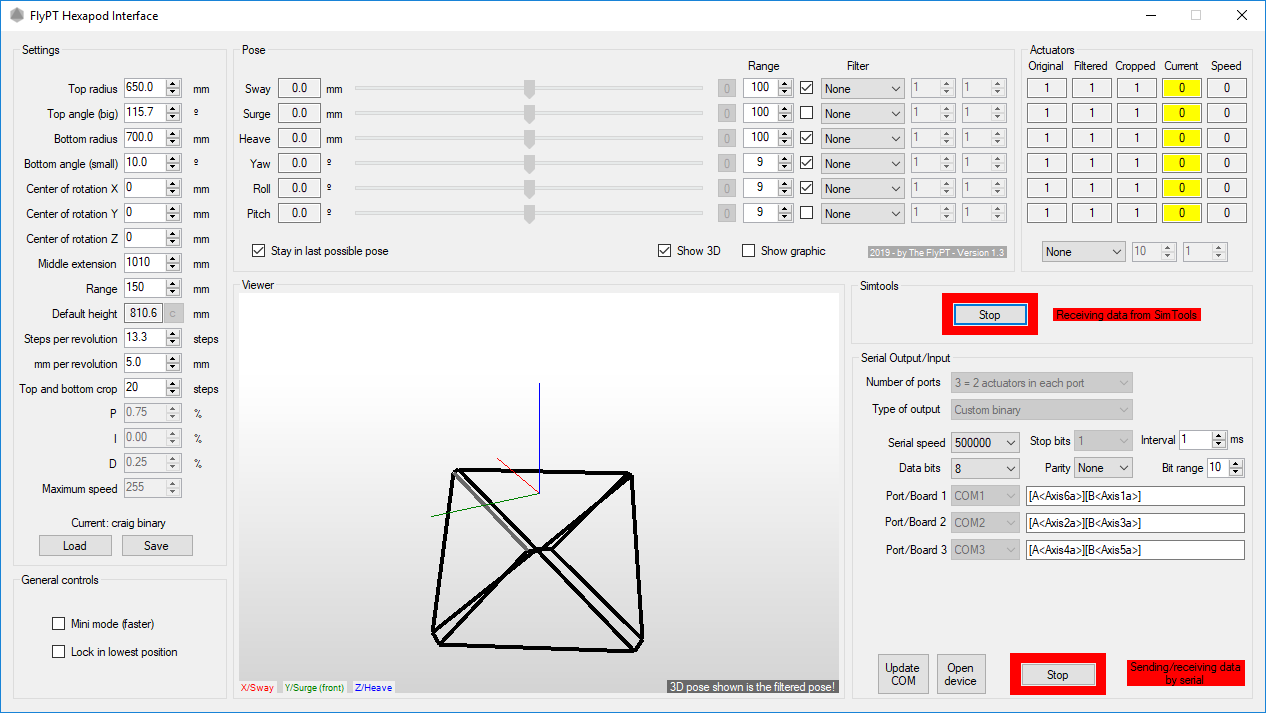The image size is (1266, 713).
Task: Click the Heave slider handle
Action: coord(529,138)
